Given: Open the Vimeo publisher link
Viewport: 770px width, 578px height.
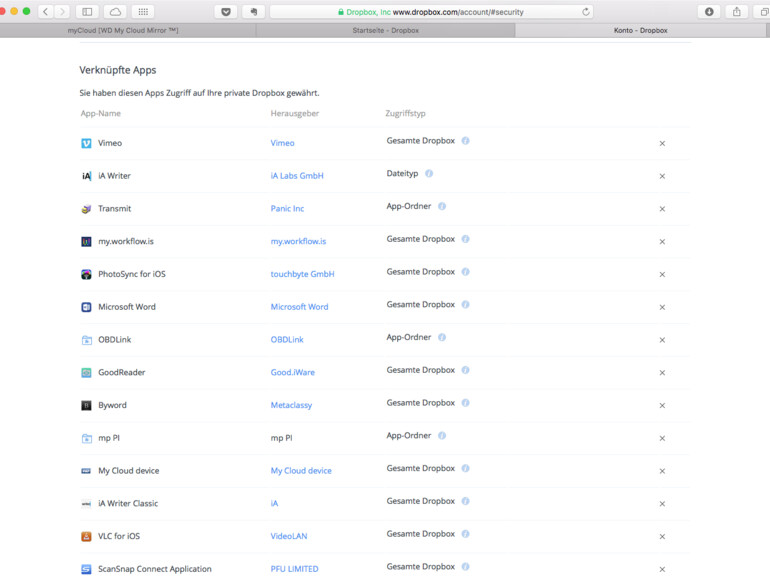Looking at the screenshot, I should pos(282,143).
